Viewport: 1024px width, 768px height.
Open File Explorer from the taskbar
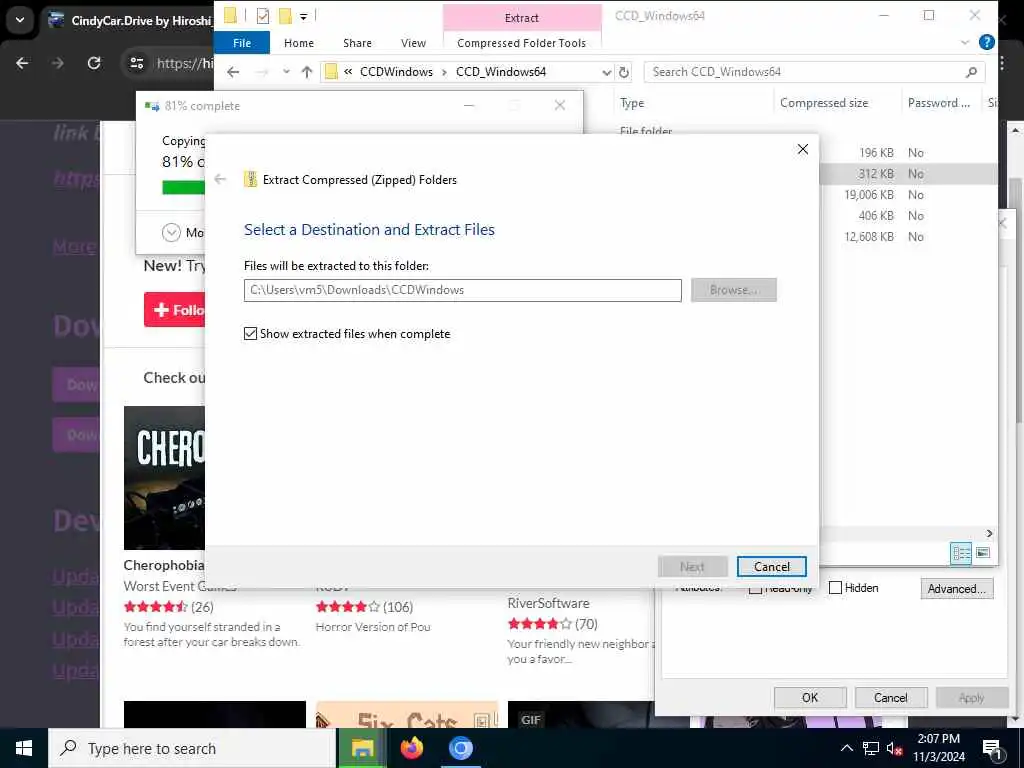(362, 748)
